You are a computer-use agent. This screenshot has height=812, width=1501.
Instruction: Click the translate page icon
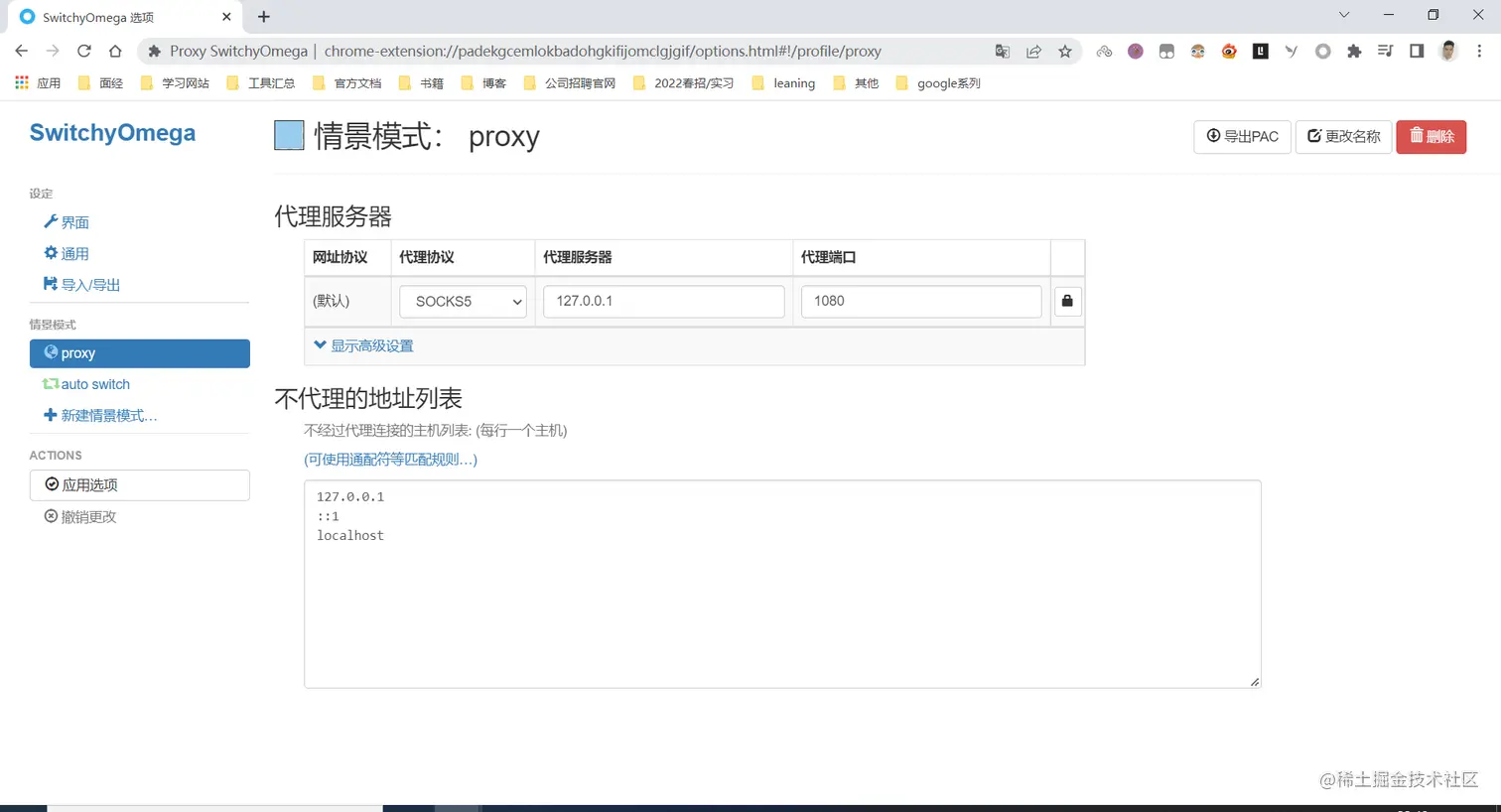[x=1003, y=52]
